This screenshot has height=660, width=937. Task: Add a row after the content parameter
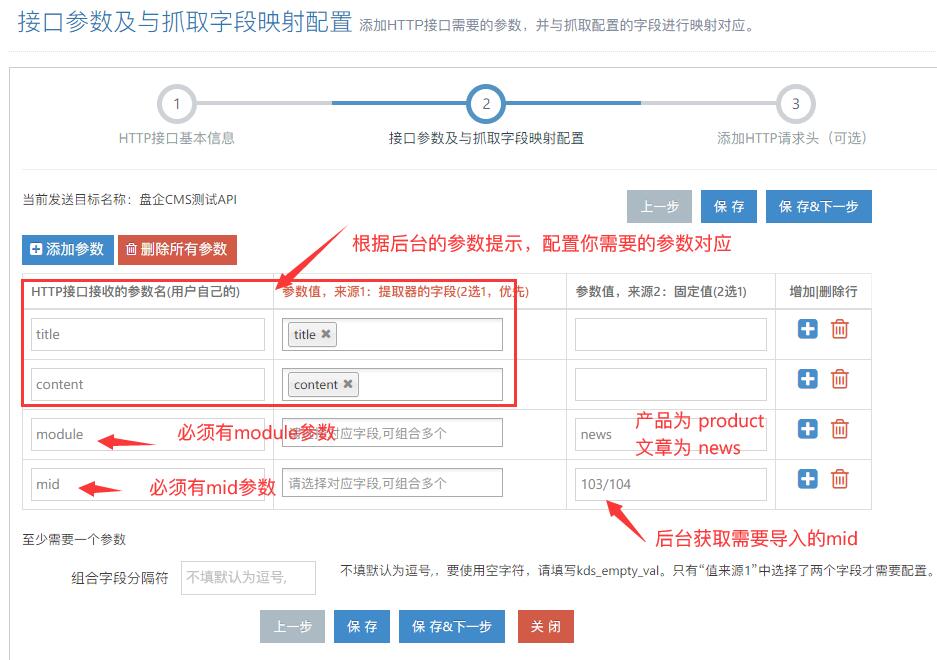pyautogui.click(x=807, y=378)
